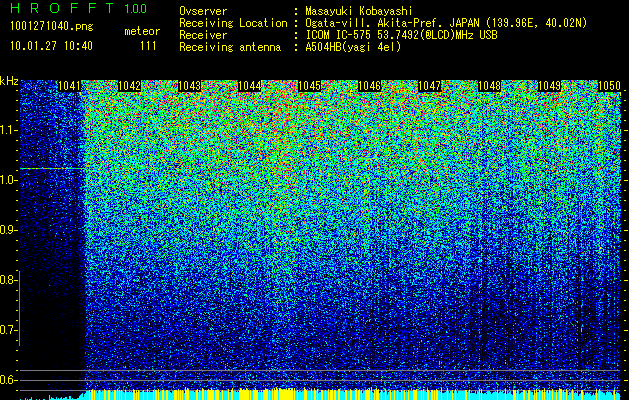Click the Ovserver label

pyautogui.click(x=203, y=11)
